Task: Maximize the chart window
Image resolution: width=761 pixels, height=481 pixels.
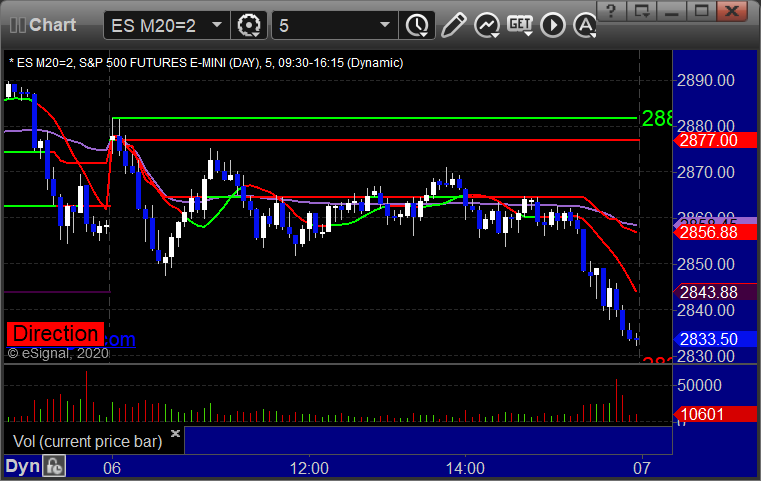Action: tap(701, 11)
